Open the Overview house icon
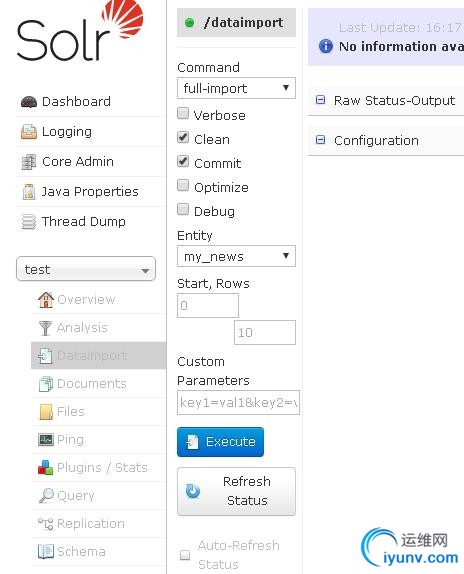 [x=46, y=300]
